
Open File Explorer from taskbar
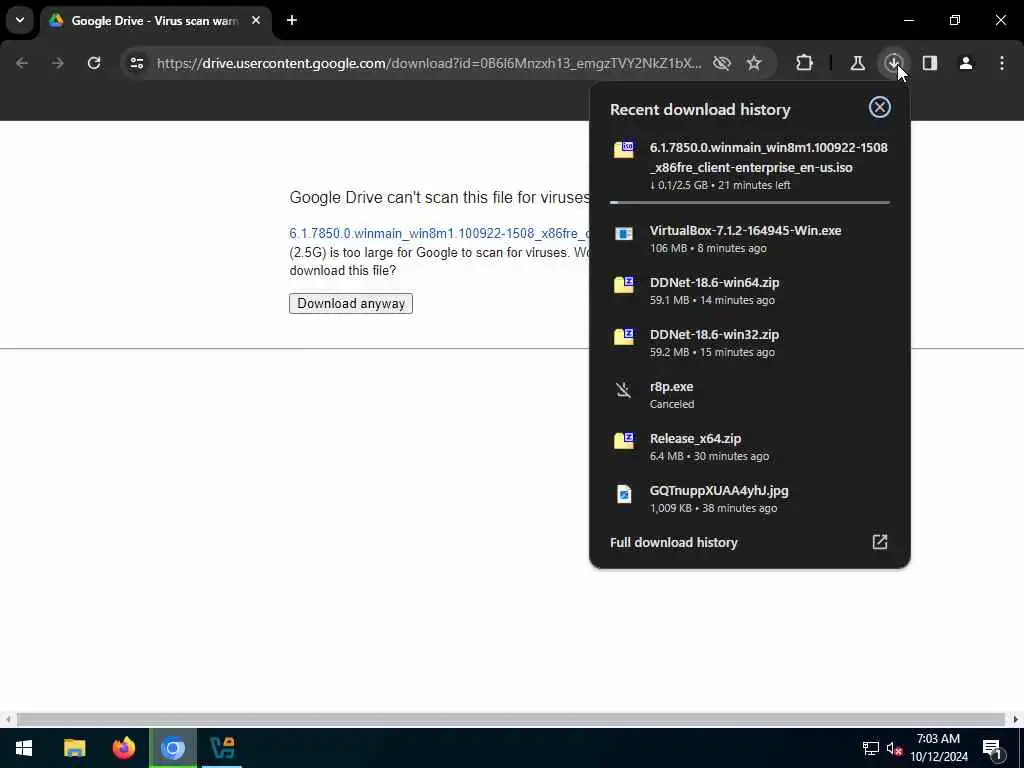pyautogui.click(x=74, y=748)
